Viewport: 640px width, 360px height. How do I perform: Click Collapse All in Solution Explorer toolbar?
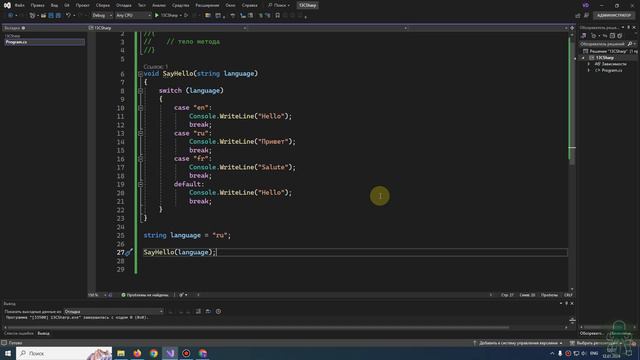coord(612,36)
